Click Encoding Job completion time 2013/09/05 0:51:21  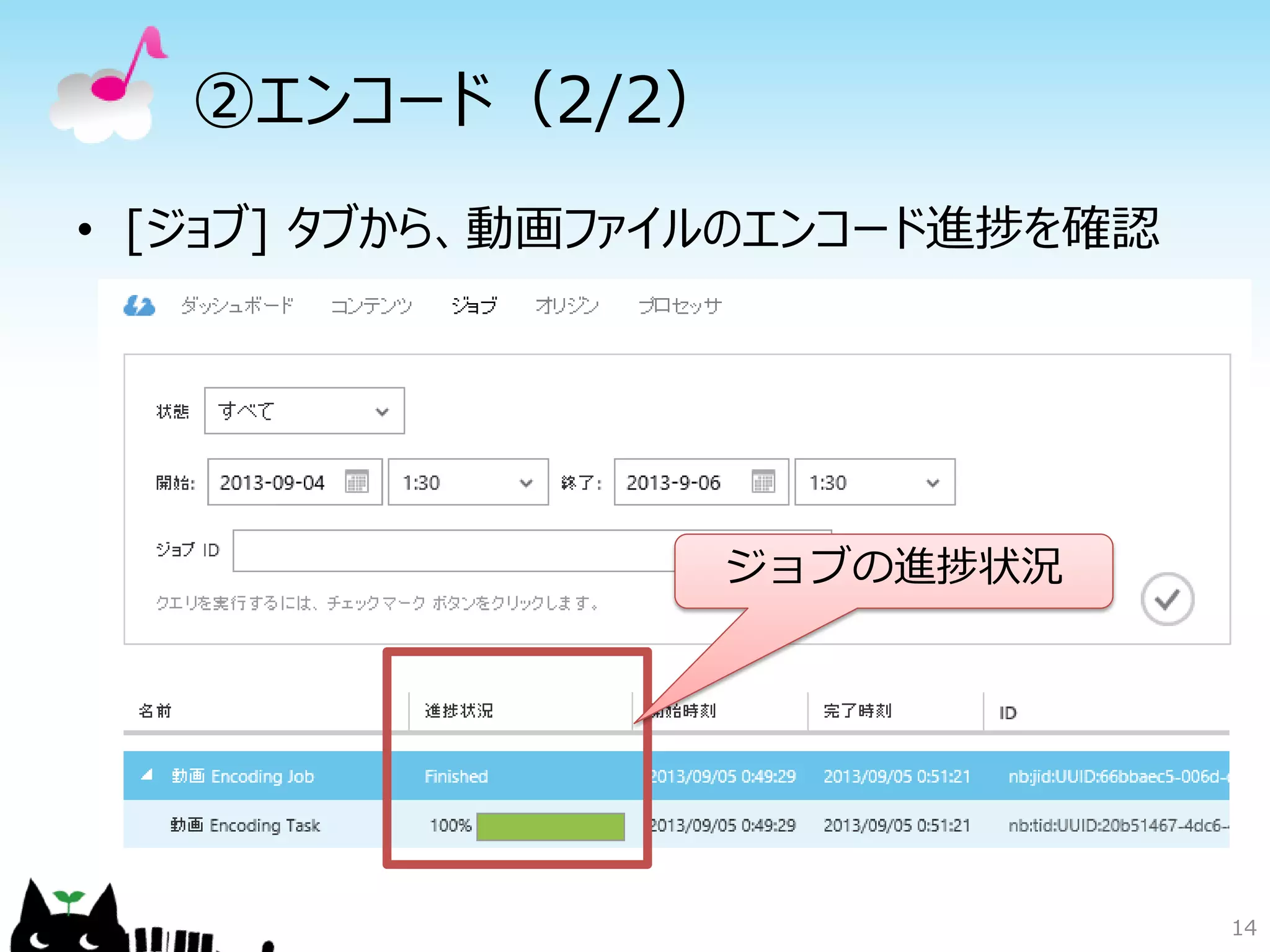[897, 776]
